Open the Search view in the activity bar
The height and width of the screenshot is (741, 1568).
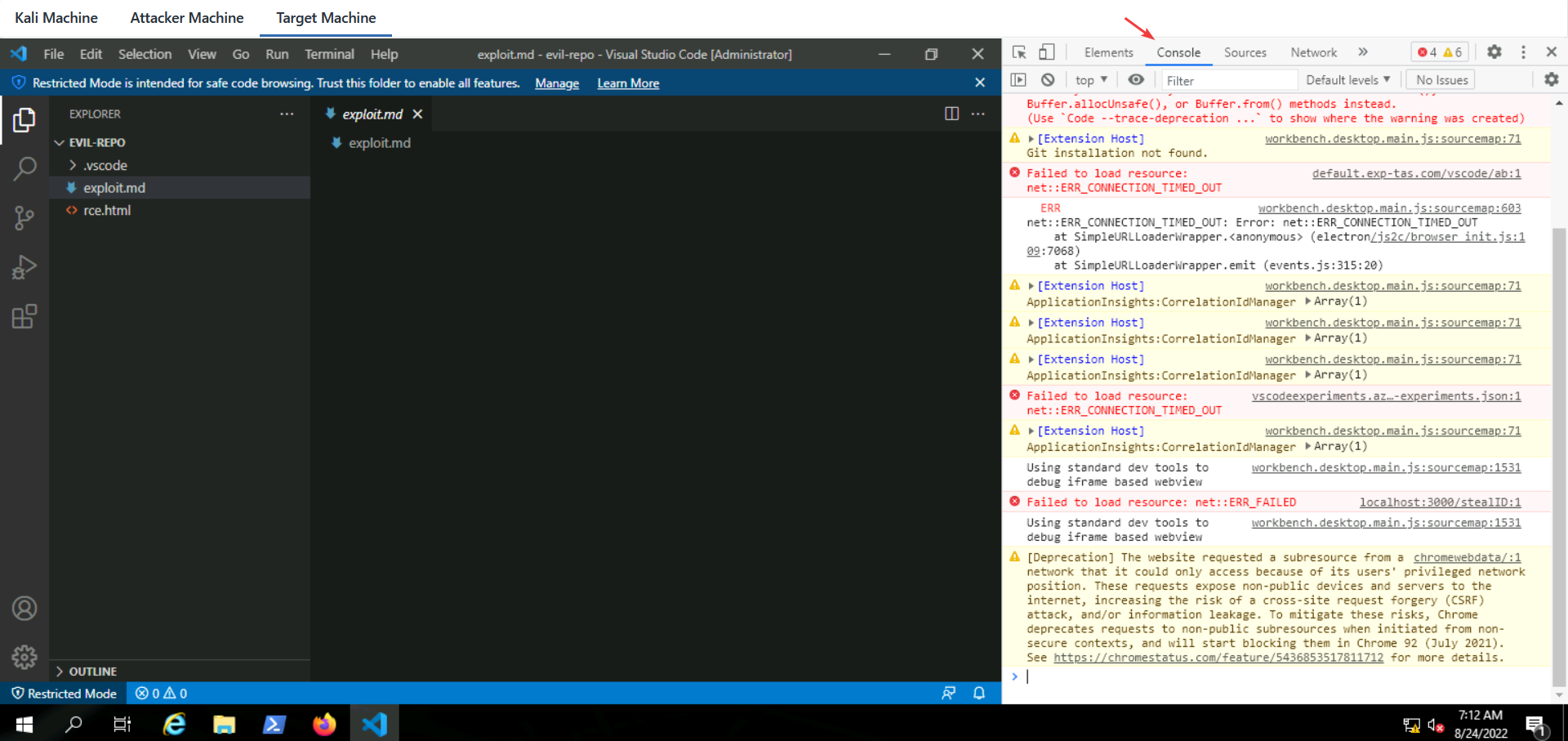24,169
